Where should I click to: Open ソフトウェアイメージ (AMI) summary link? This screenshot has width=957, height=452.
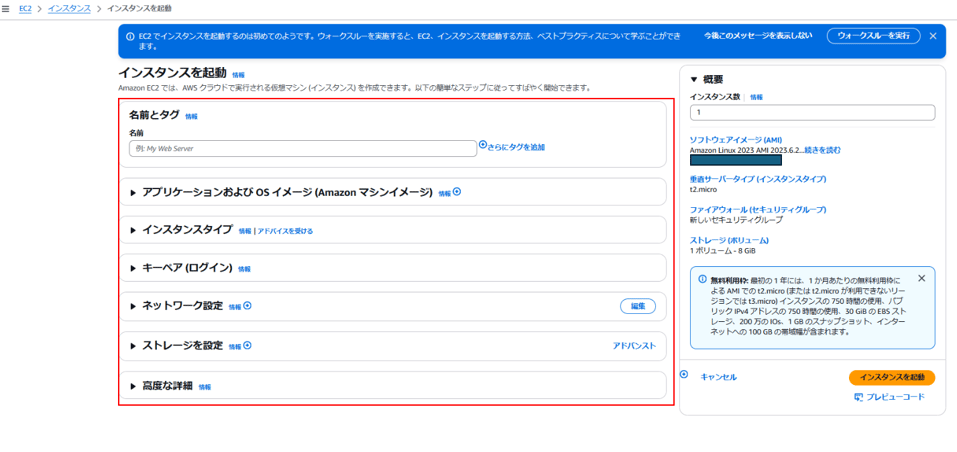click(x=736, y=140)
